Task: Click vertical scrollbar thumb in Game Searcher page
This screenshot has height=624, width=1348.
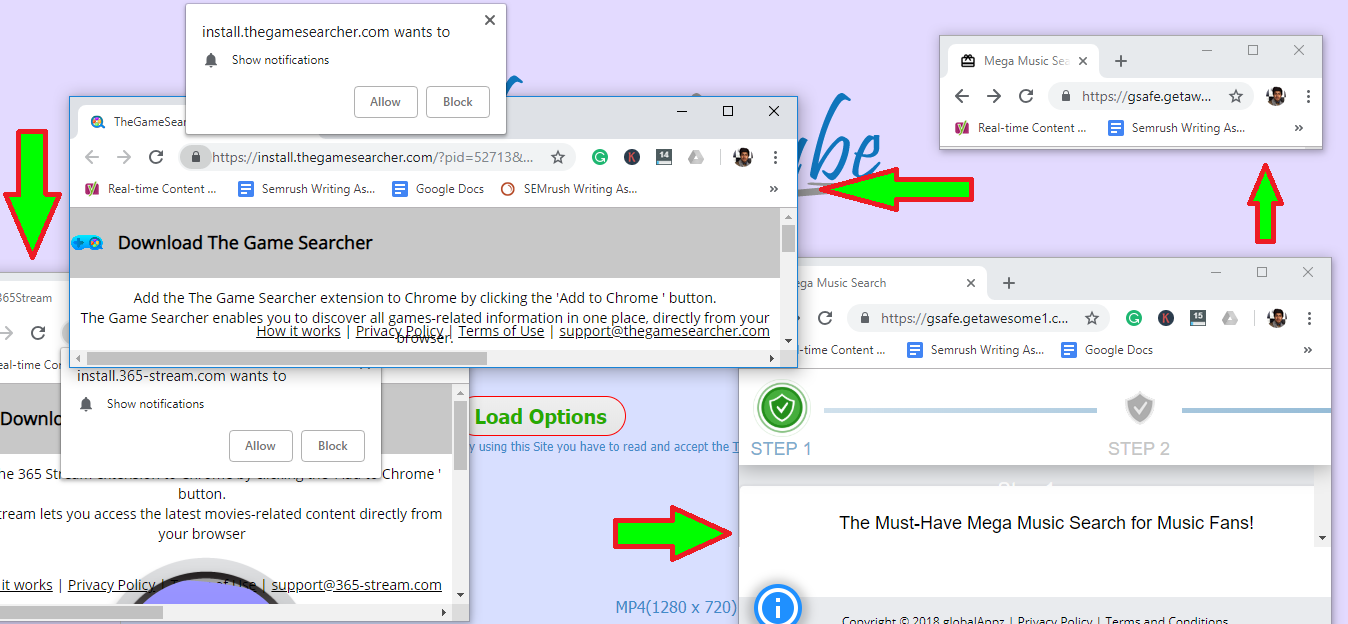Action: tap(788, 238)
